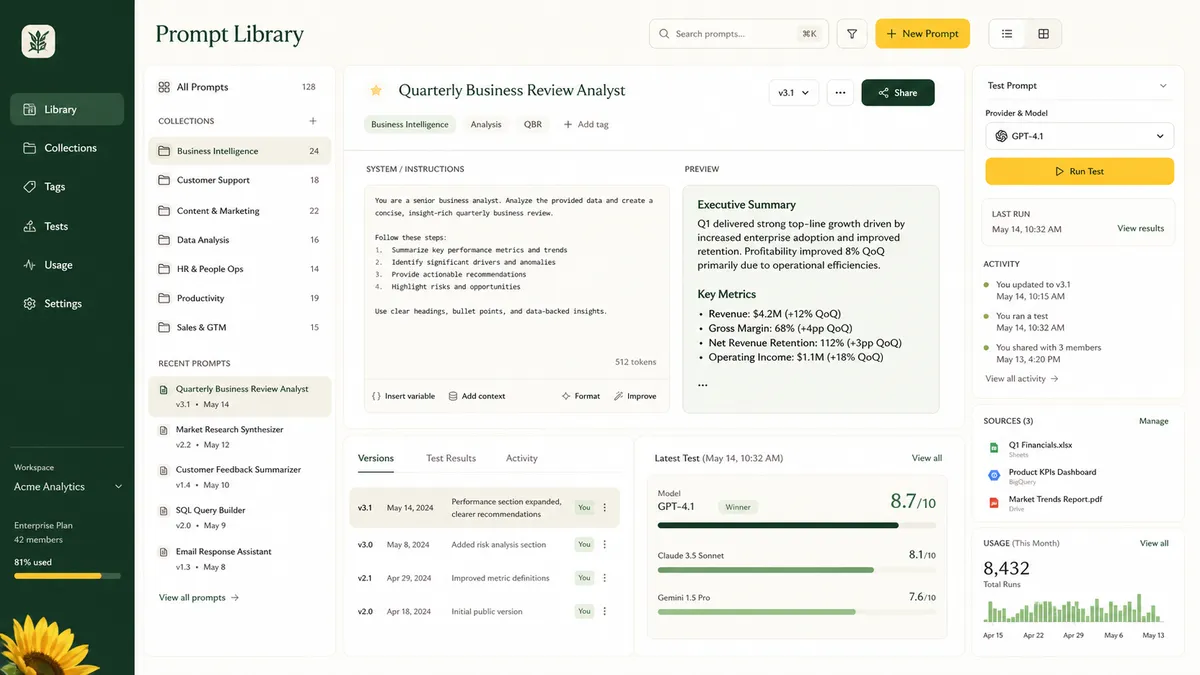The height and width of the screenshot is (675, 1200).
Task: Add a new collection with plus icon
Action: coord(313,121)
